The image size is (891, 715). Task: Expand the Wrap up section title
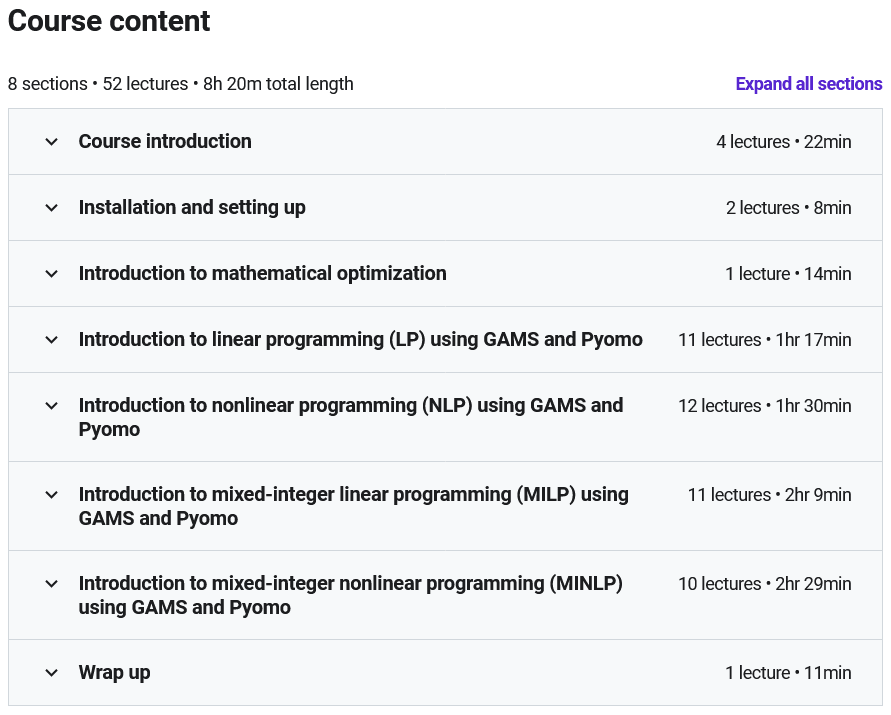[x=114, y=673]
